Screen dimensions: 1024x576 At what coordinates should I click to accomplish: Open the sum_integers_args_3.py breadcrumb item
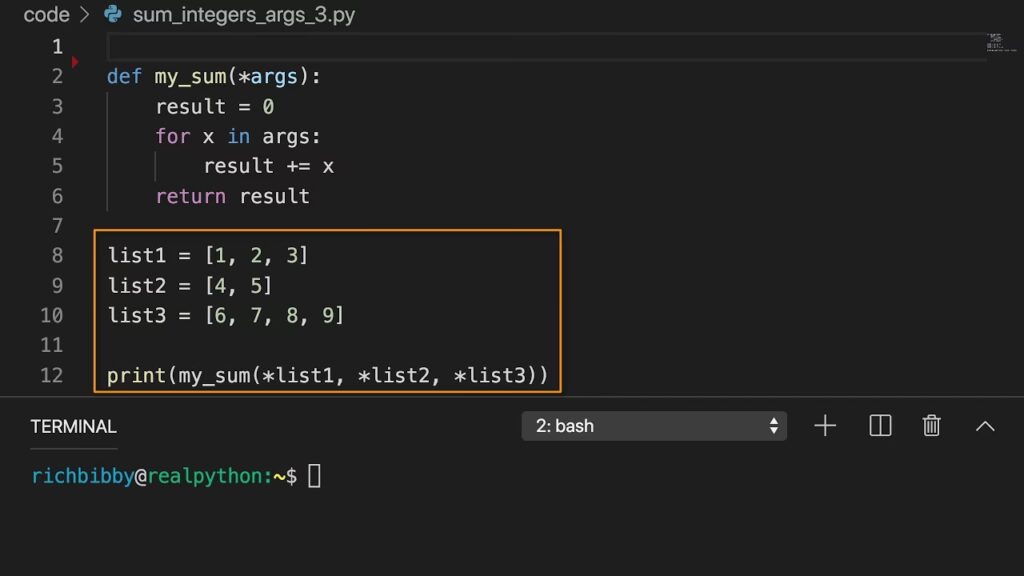243,15
